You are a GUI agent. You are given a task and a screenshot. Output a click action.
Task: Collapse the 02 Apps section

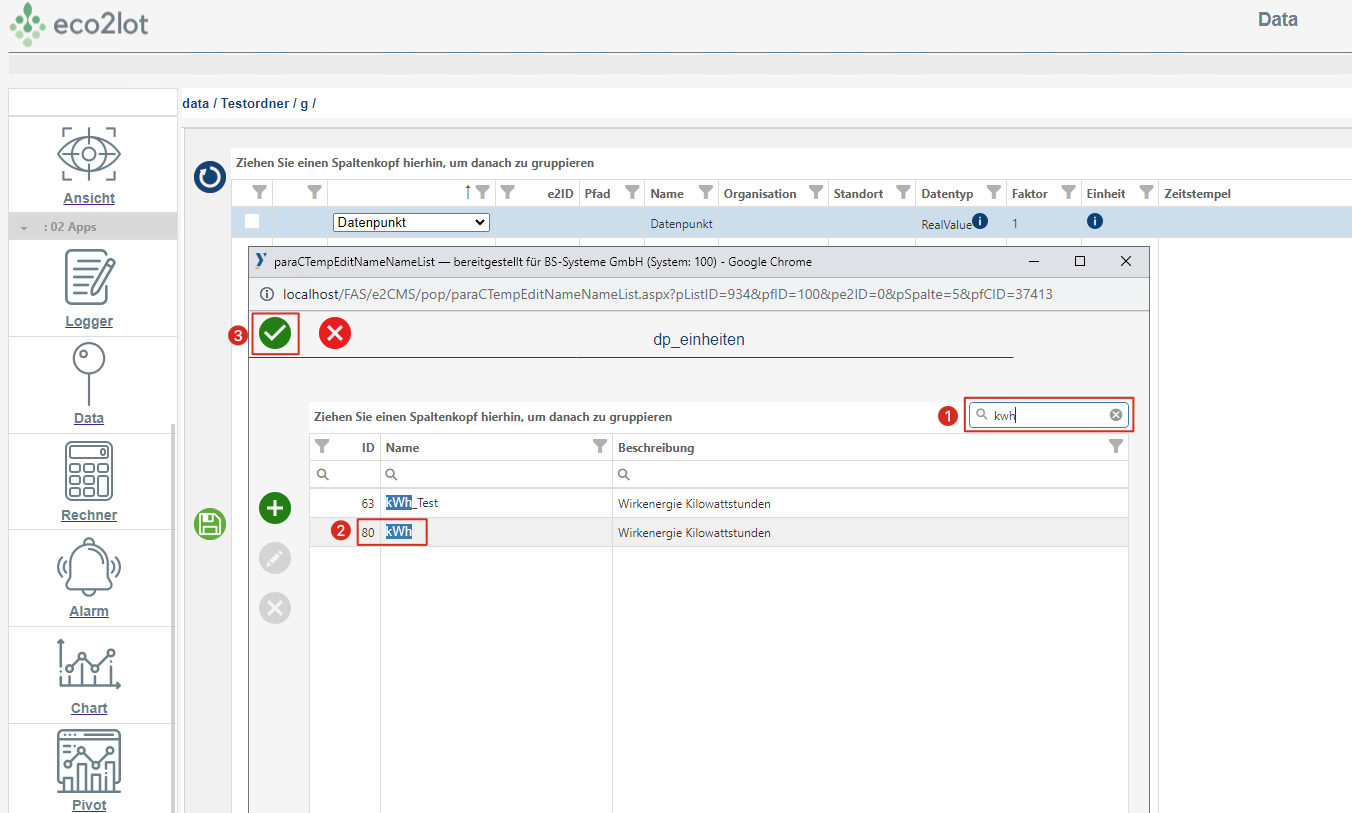tap(24, 228)
